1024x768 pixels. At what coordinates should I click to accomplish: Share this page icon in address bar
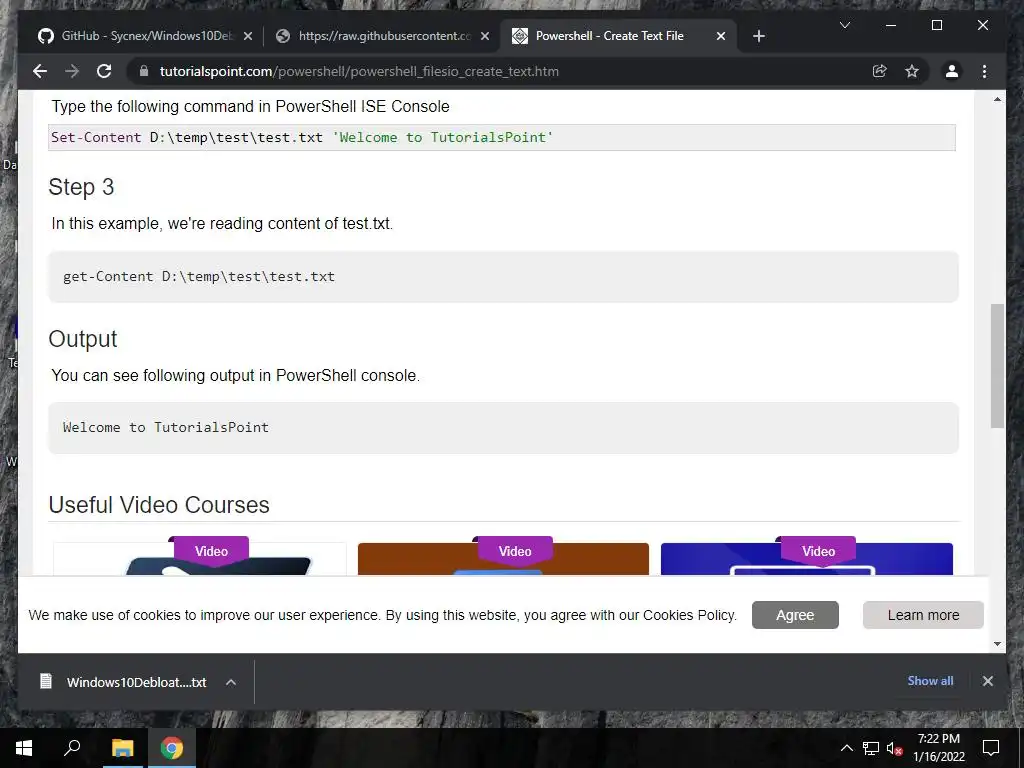pos(880,71)
